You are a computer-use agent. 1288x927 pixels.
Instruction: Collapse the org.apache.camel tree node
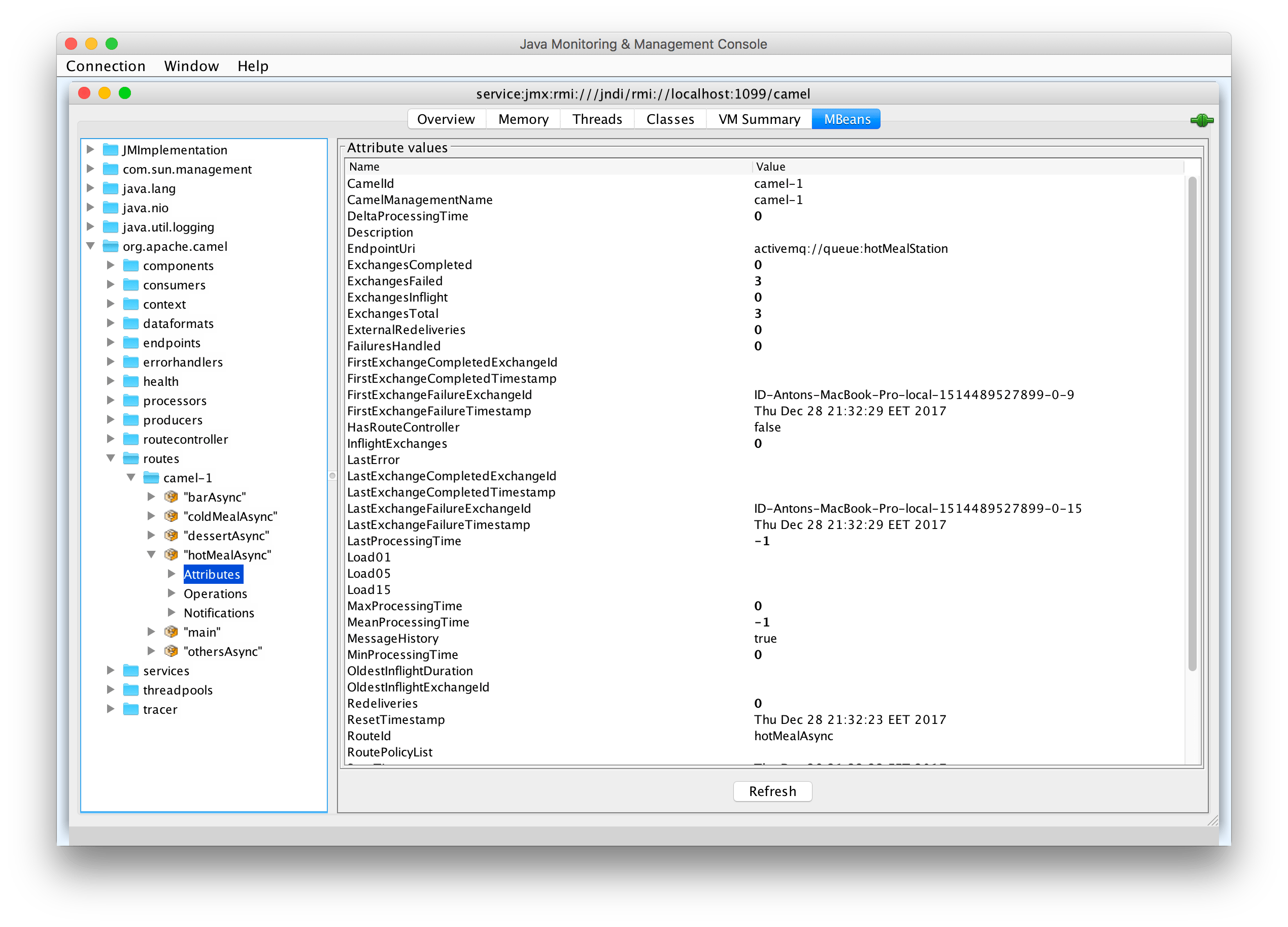(90, 246)
